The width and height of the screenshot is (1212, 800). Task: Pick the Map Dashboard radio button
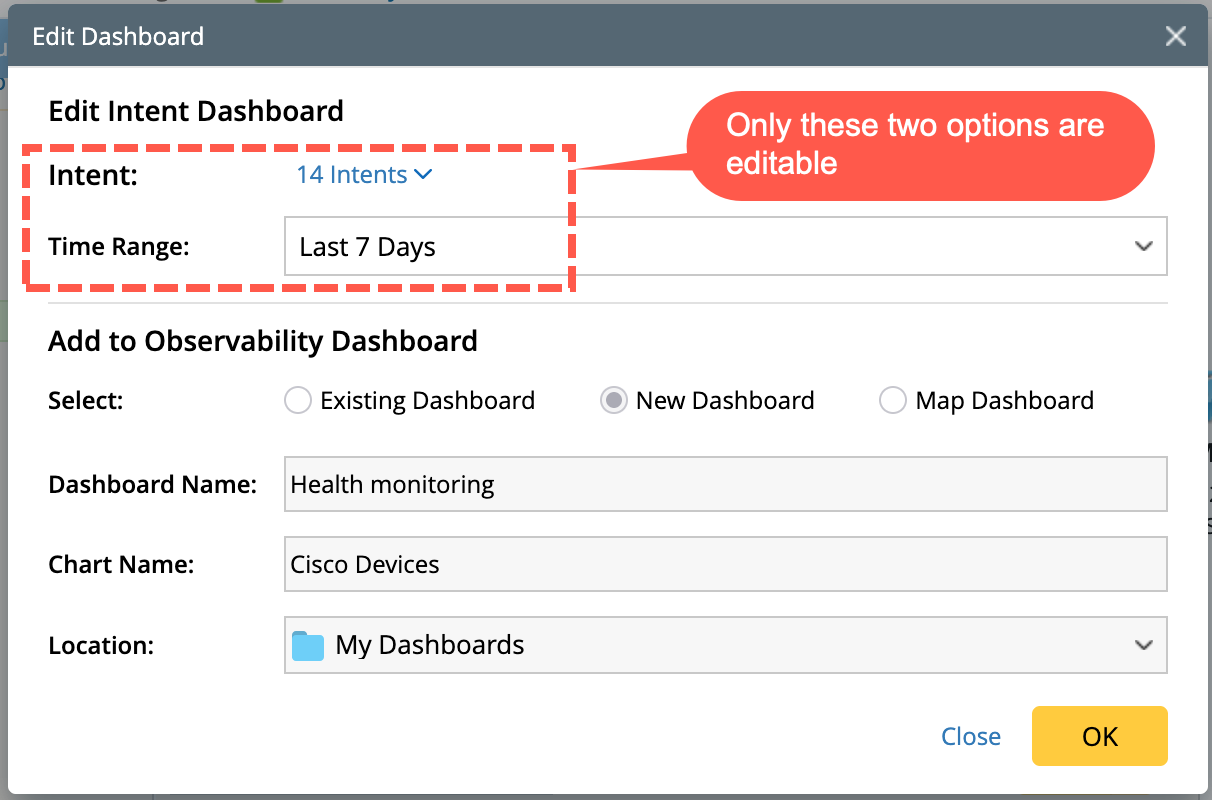click(892, 401)
